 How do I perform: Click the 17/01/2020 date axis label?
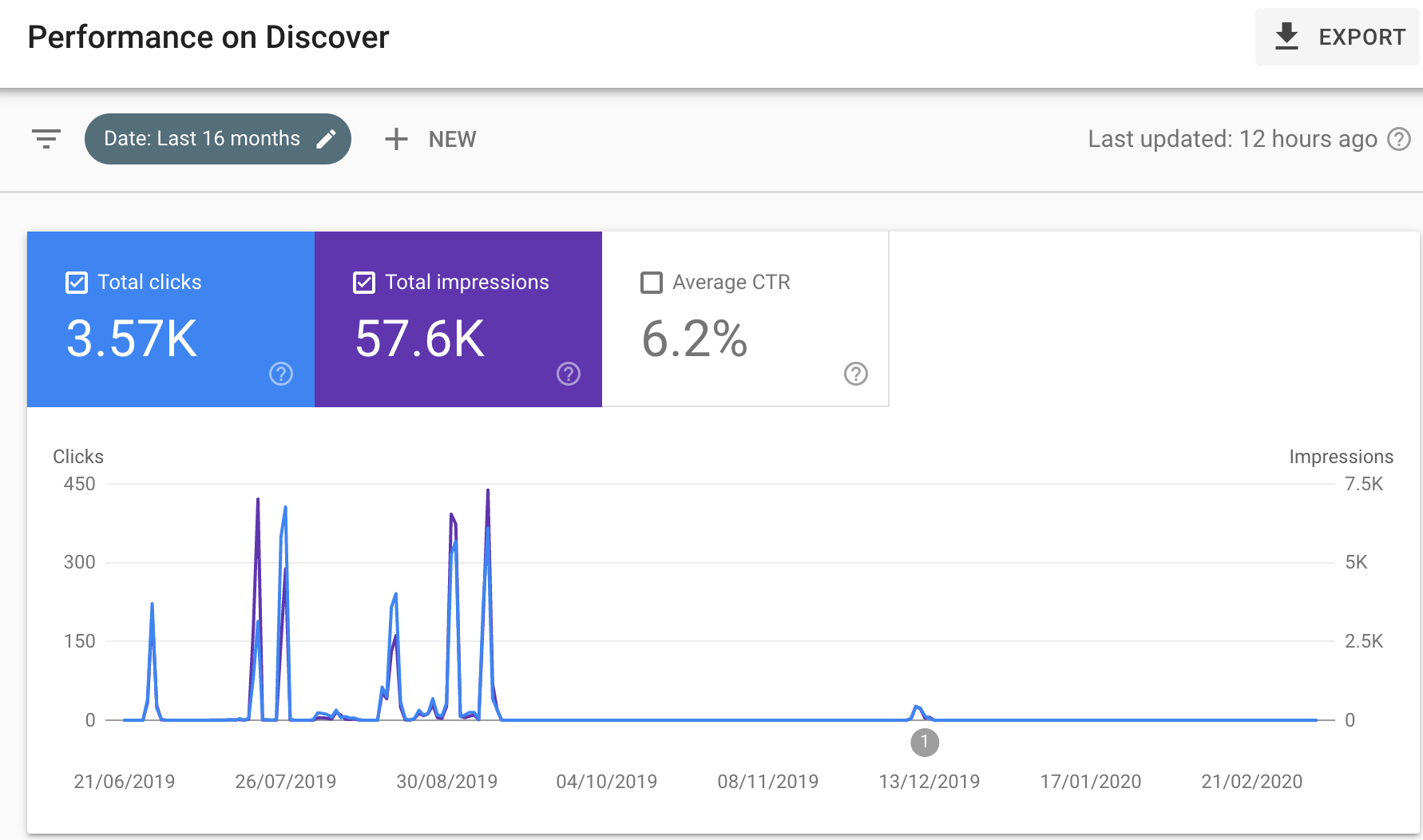click(x=1091, y=782)
